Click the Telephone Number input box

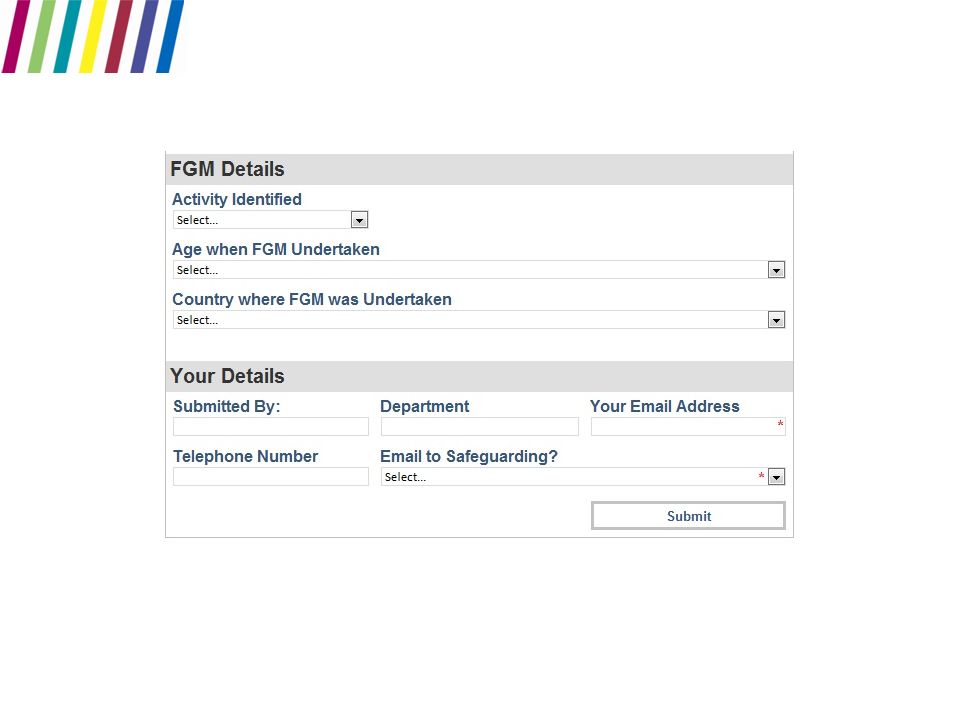[x=271, y=476]
